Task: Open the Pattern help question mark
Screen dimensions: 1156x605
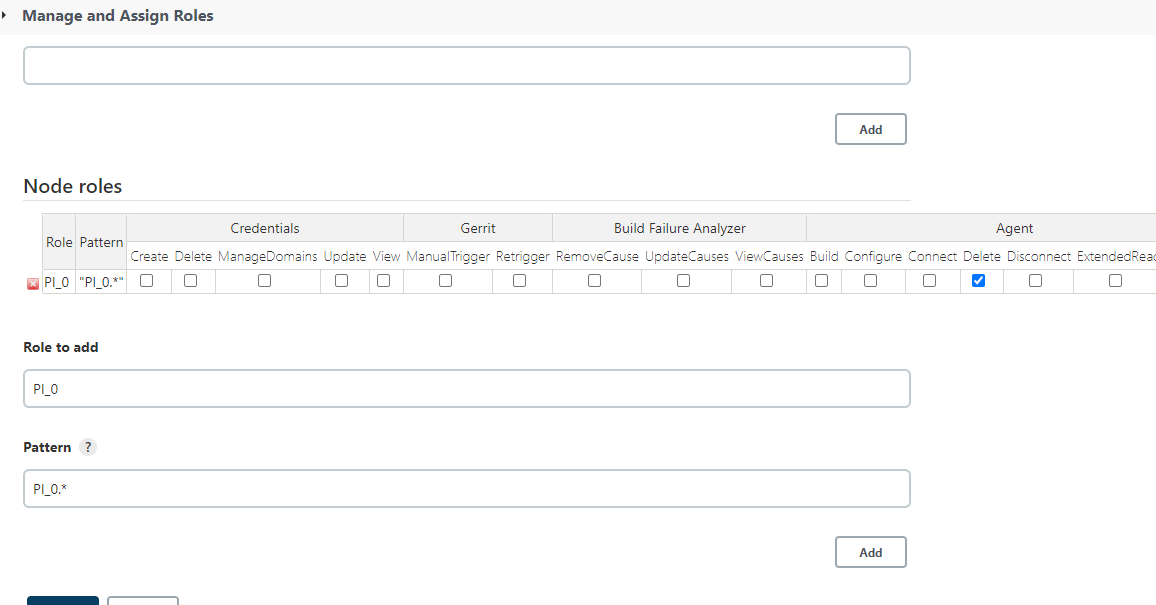Action: [x=88, y=447]
